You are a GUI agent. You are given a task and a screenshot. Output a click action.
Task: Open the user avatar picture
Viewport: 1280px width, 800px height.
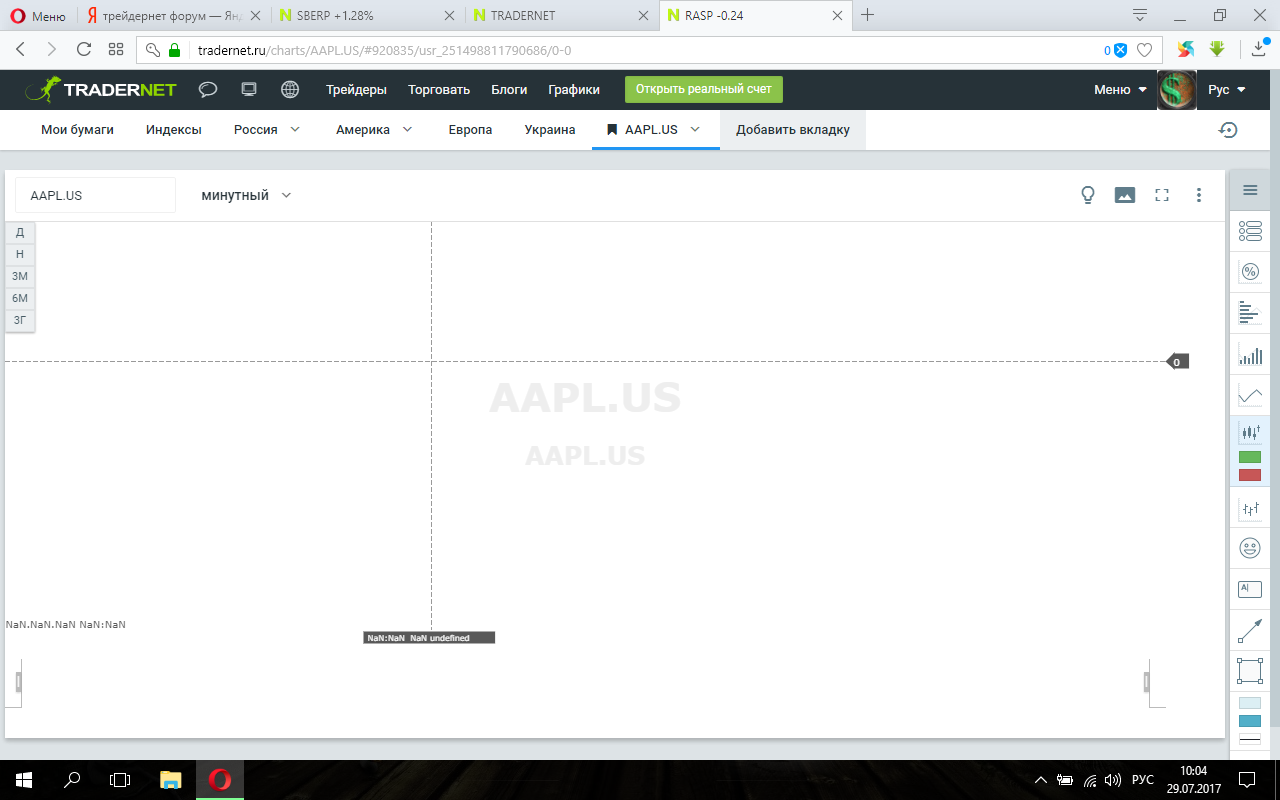(x=1177, y=89)
